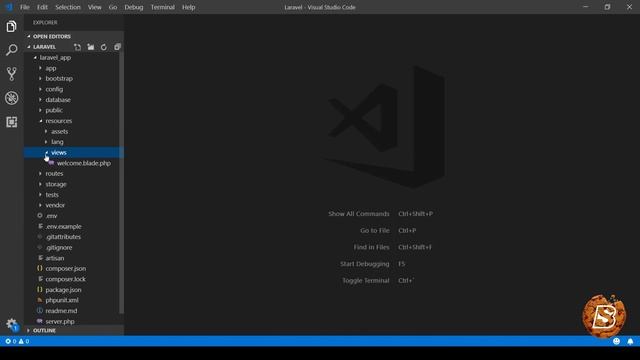This screenshot has width=640, height=360.
Task: Click the feedback smiley icon
Action: [x=616, y=341]
